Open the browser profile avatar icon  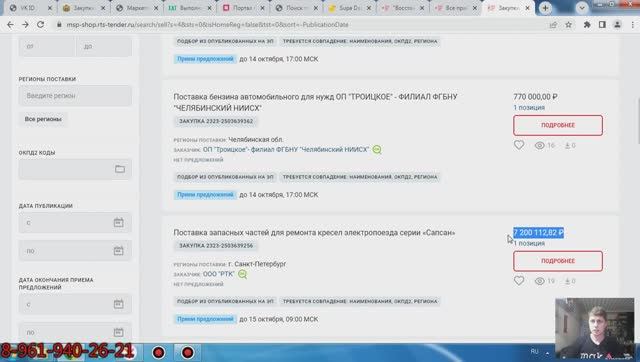[x=617, y=25]
